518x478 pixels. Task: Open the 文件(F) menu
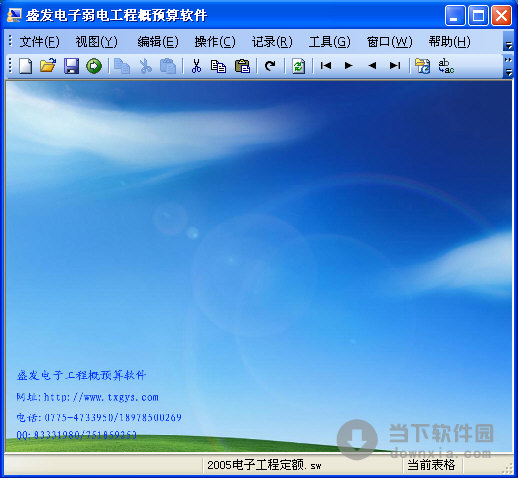pos(39,42)
